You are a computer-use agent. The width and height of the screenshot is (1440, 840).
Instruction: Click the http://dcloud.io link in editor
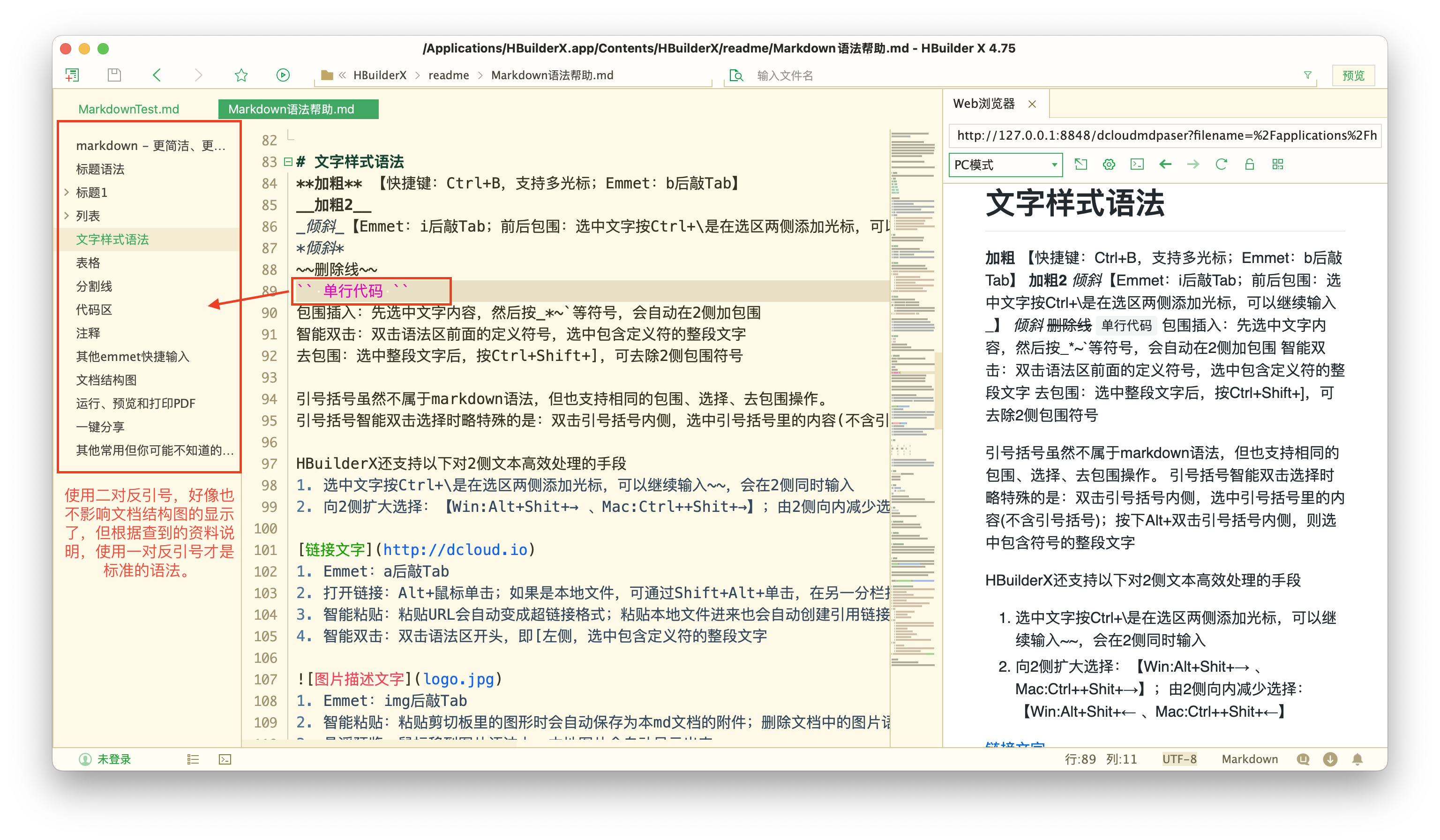tap(455, 550)
